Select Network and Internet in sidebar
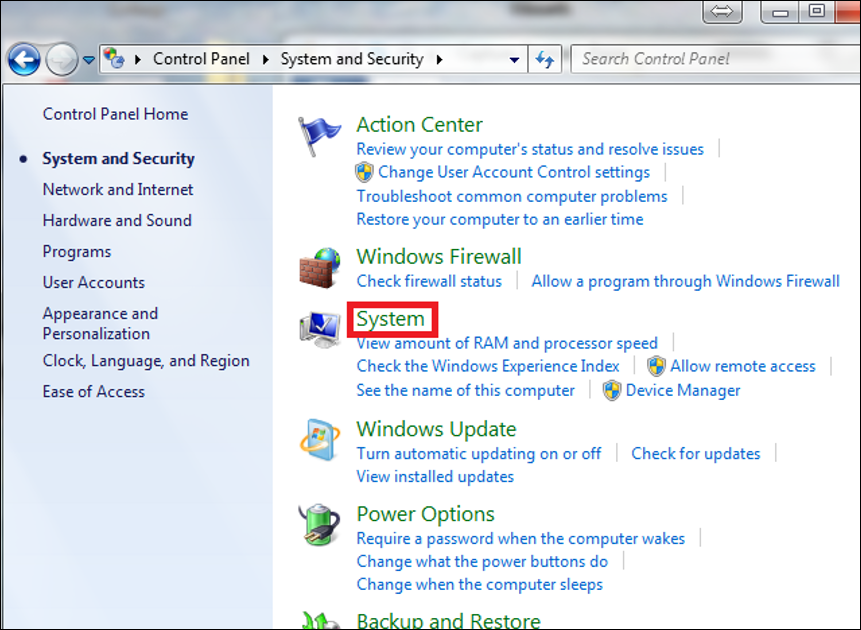The width and height of the screenshot is (861, 630). coord(118,189)
